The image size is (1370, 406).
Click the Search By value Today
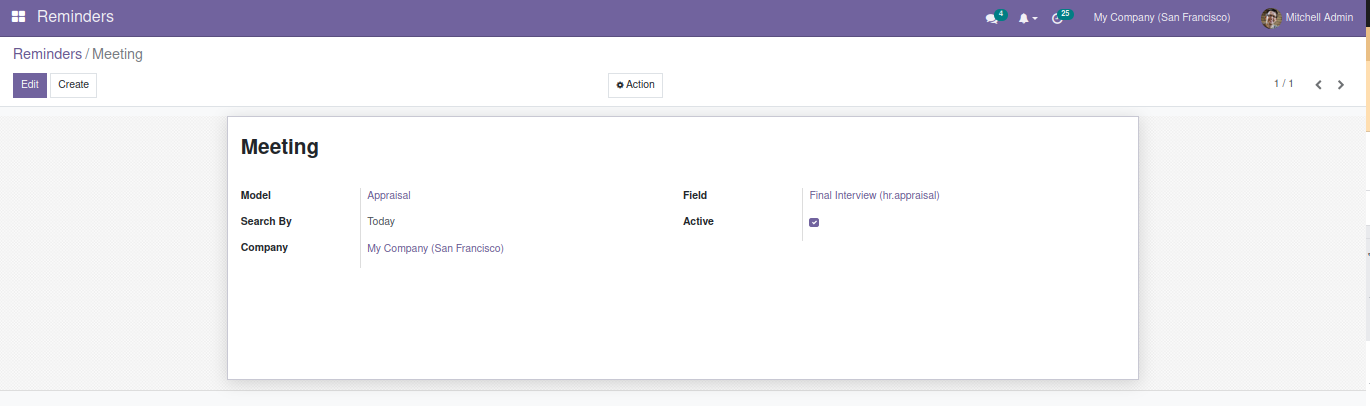pos(381,222)
